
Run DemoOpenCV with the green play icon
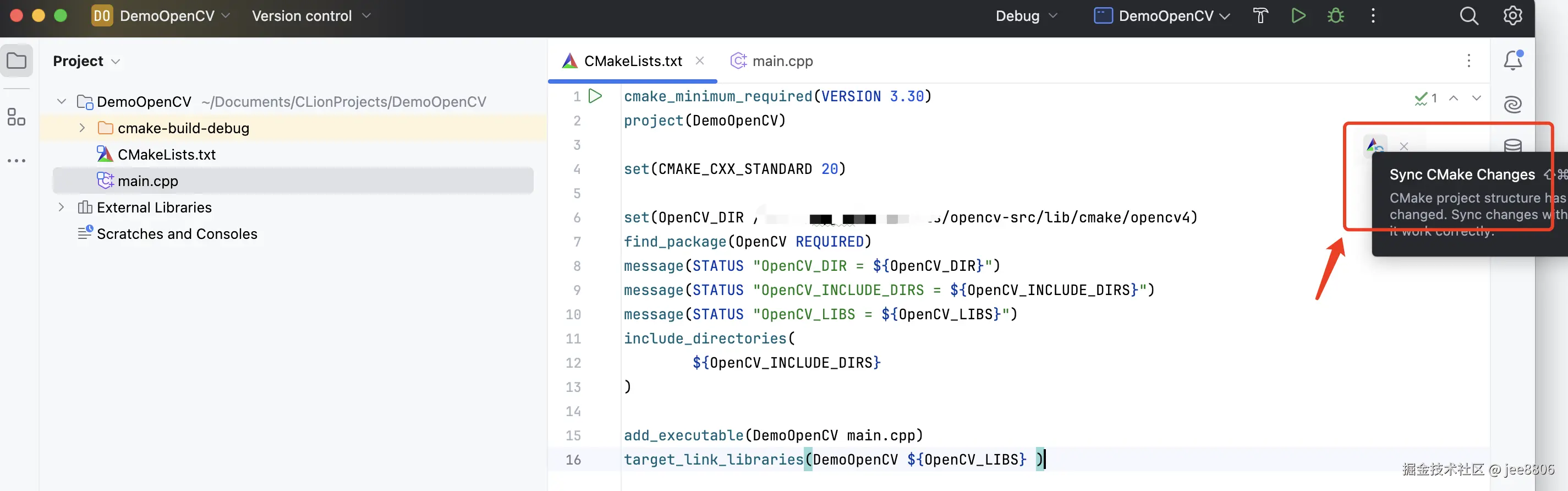[1298, 16]
